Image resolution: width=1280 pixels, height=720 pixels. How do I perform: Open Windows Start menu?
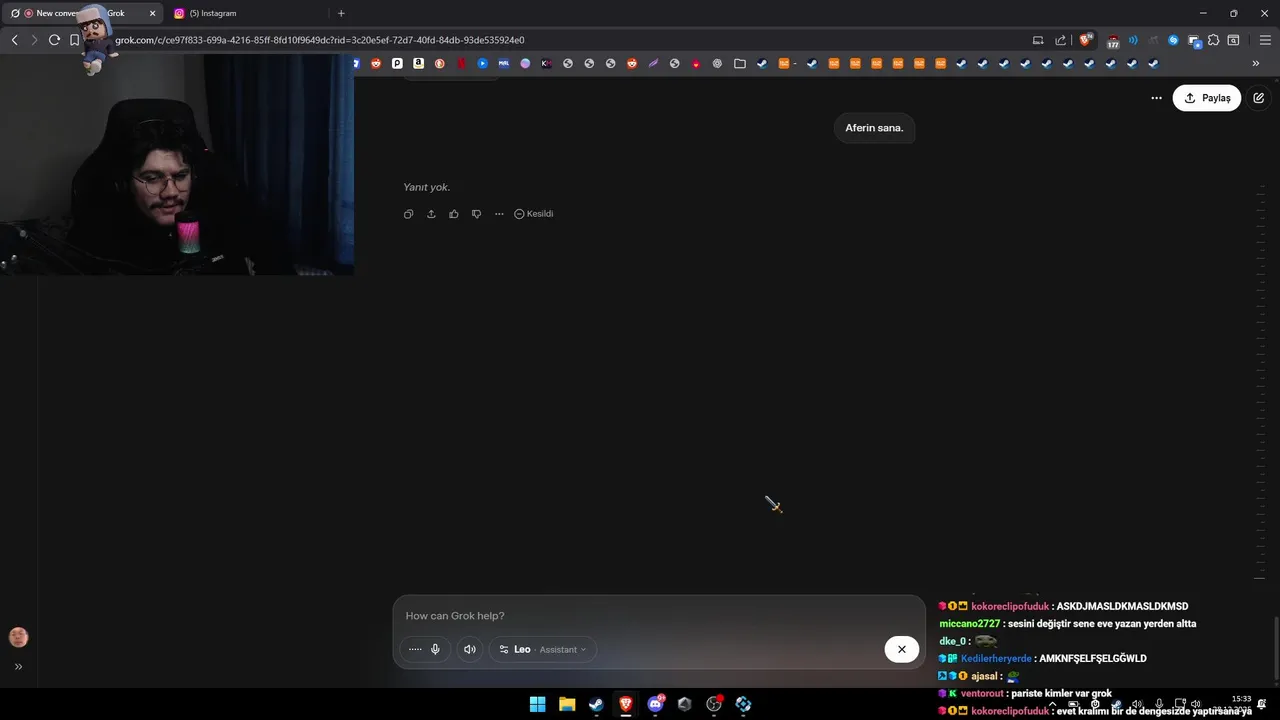pos(537,704)
